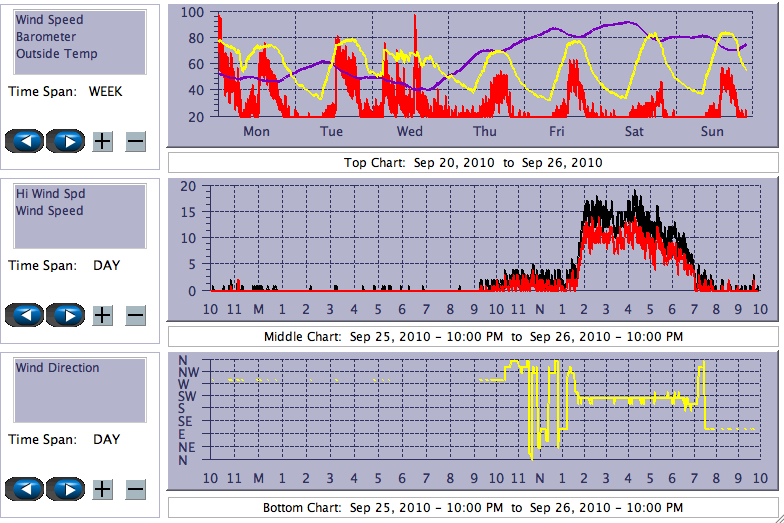Select Wind Speed in top chart list
The width and height of the screenshot is (784, 523).
[x=50, y=20]
